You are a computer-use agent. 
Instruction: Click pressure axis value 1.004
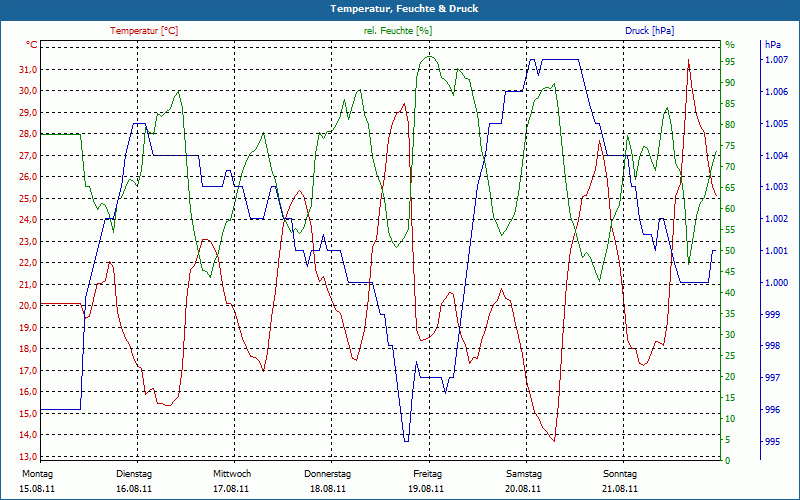[x=777, y=155]
